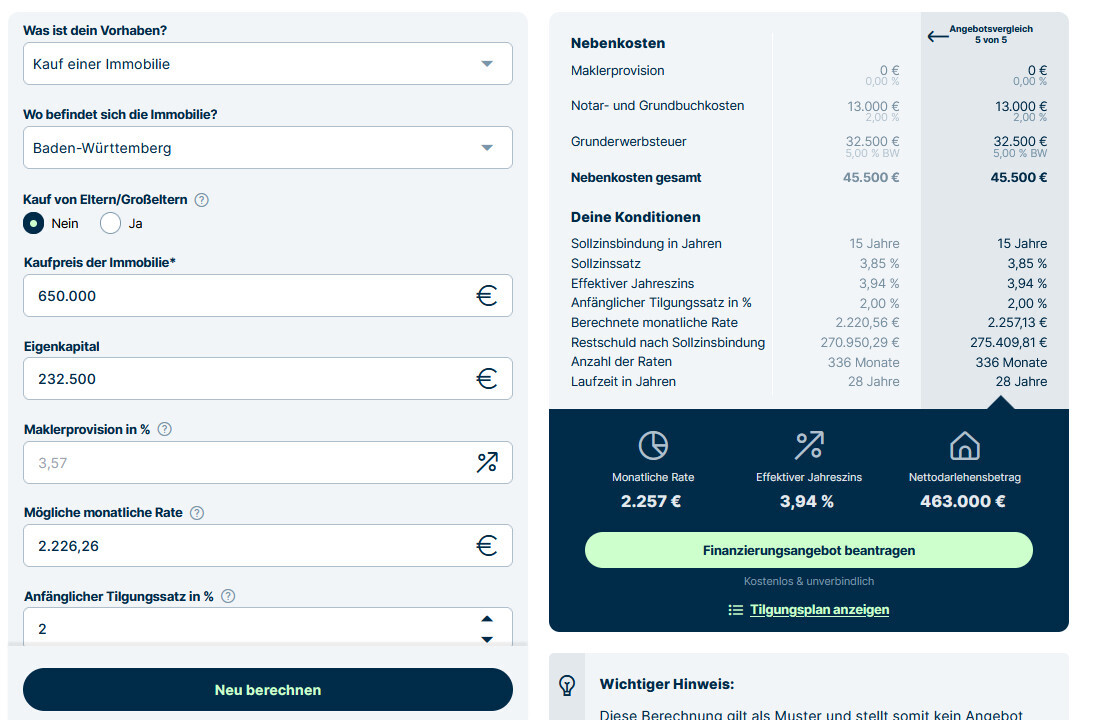1116x720 pixels.
Task: Click the pie chart icon above Monatliche Rate
Action: [653, 445]
